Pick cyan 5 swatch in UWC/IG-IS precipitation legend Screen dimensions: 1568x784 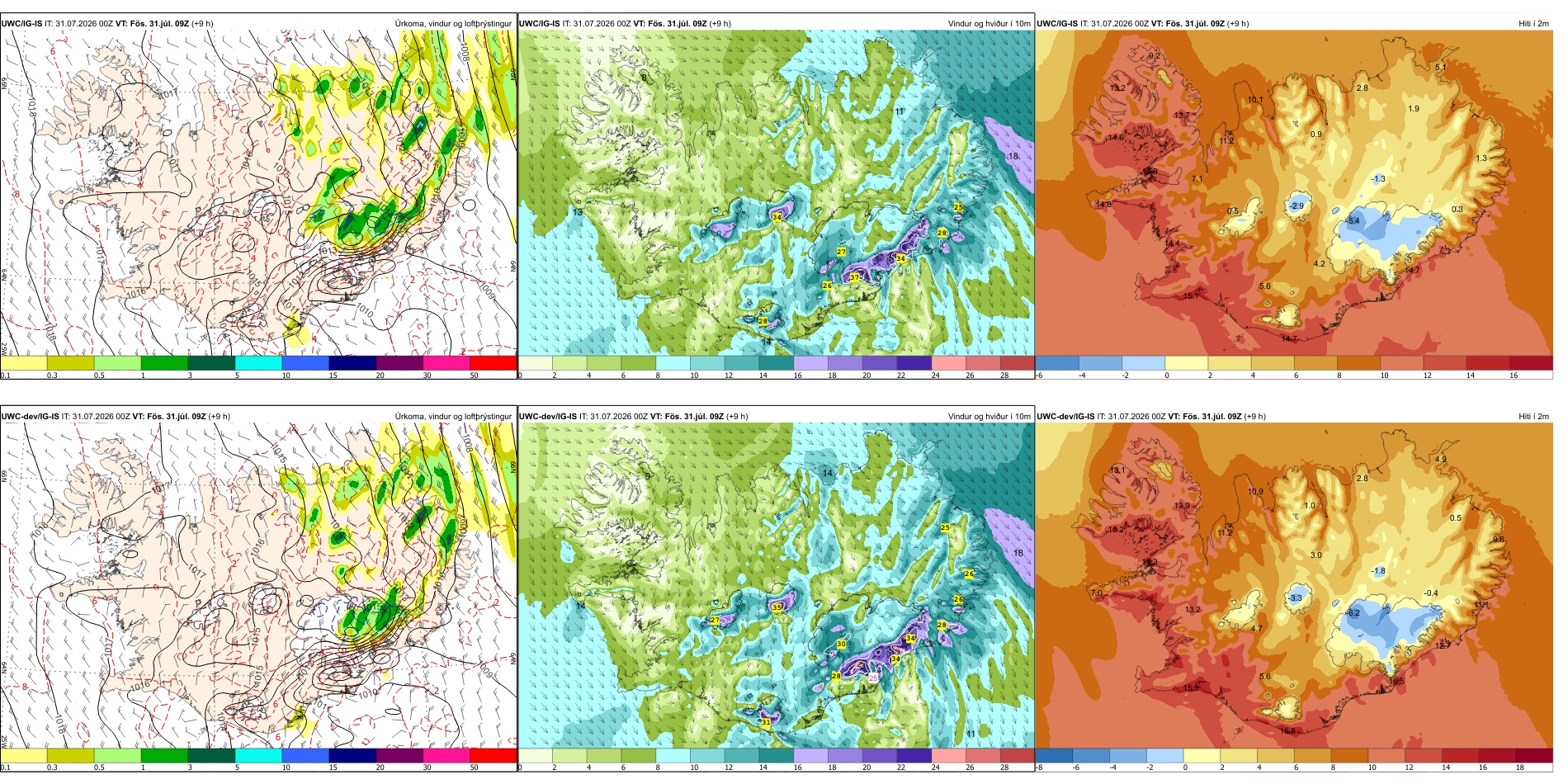pyautogui.click(x=258, y=363)
